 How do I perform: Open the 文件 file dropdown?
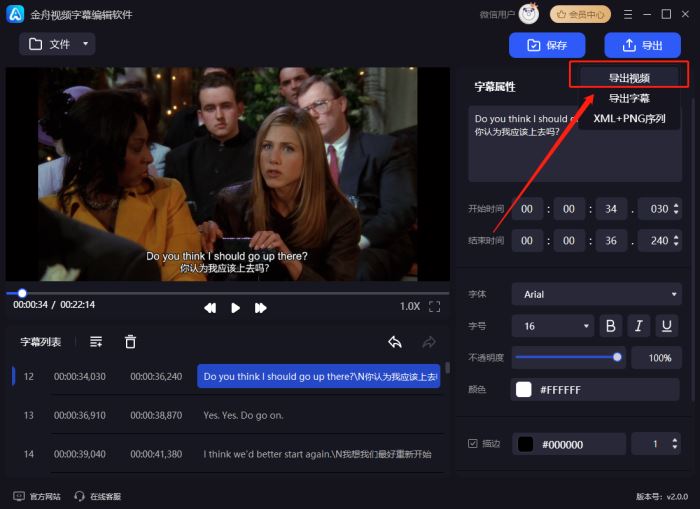pos(57,44)
